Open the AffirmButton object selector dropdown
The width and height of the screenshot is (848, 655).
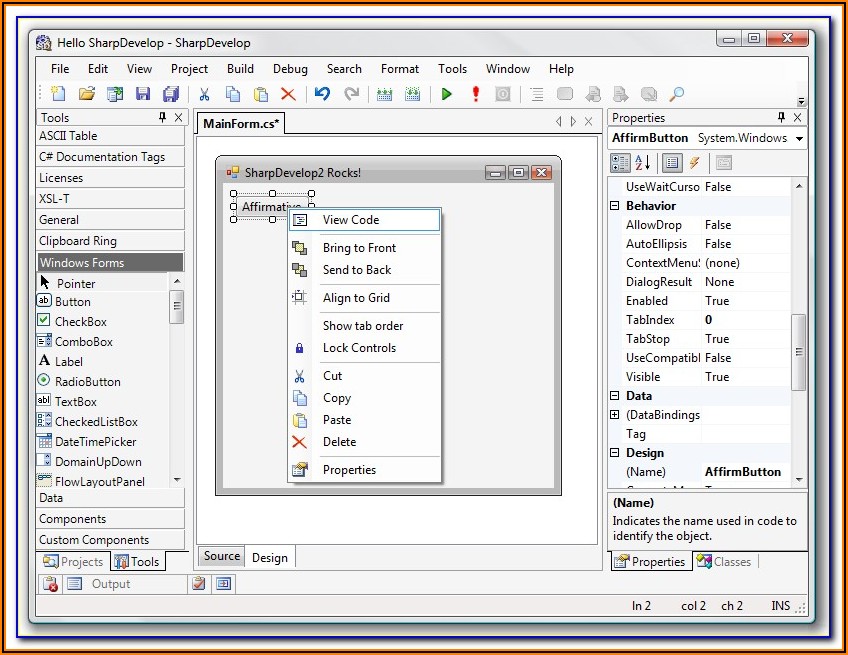pos(799,138)
